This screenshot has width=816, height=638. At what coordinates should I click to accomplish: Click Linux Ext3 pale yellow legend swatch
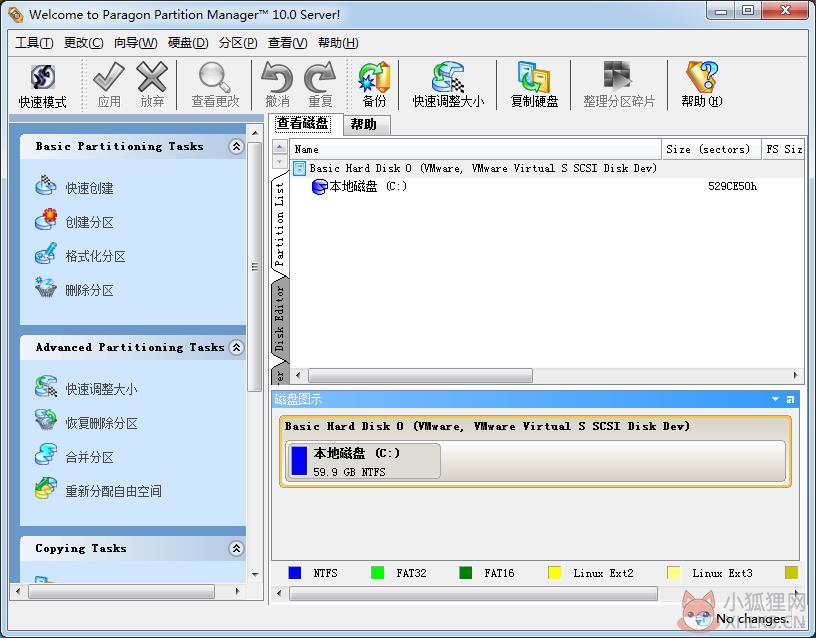(673, 573)
